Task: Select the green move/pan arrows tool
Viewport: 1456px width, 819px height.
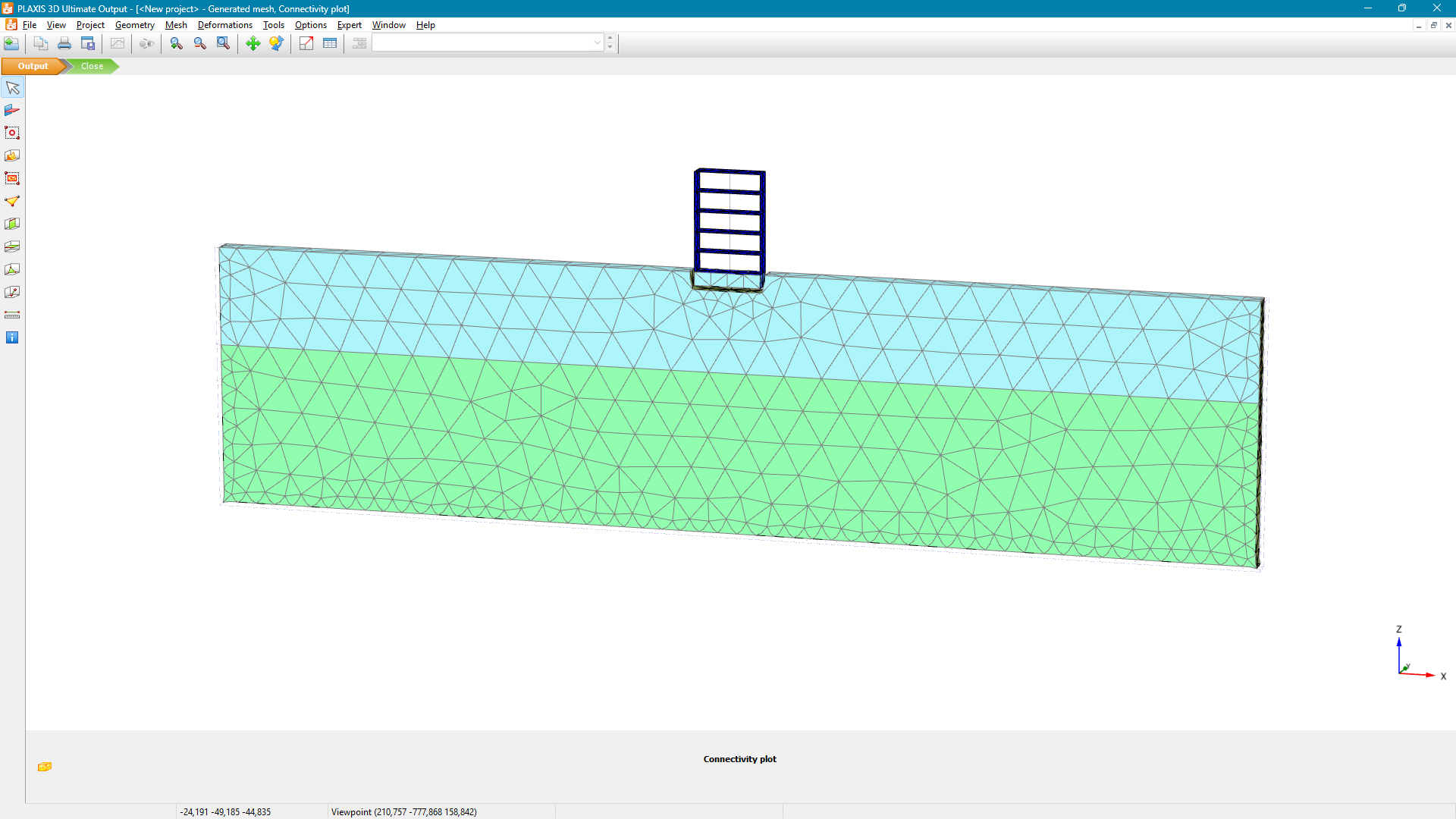Action: tap(253, 43)
